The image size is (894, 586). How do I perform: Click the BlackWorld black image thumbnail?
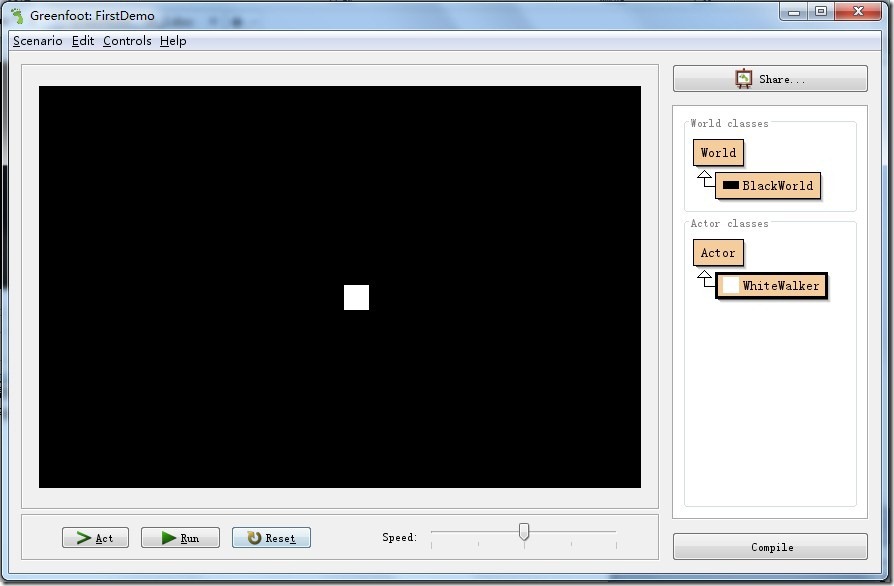click(730, 185)
